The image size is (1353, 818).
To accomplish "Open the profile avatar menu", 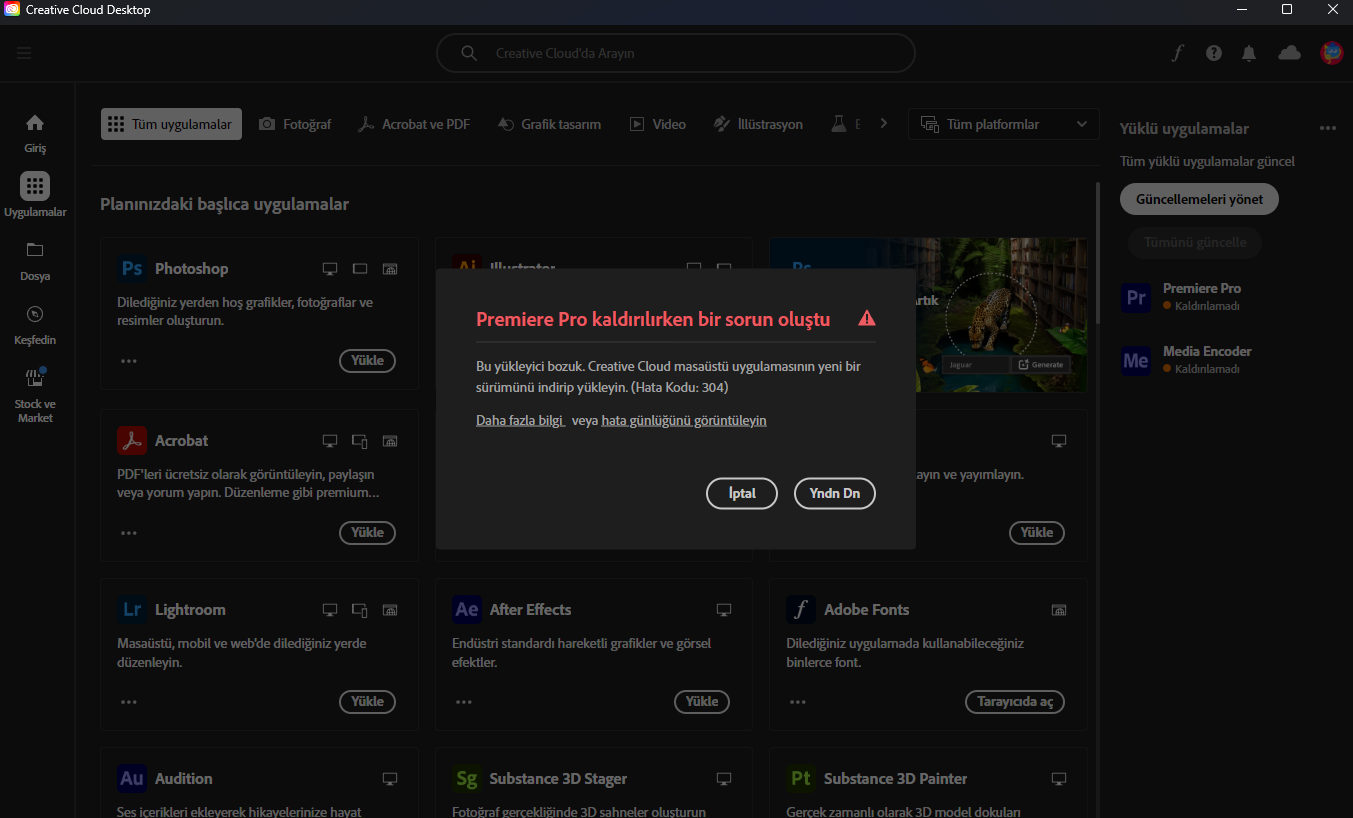I will [1331, 53].
